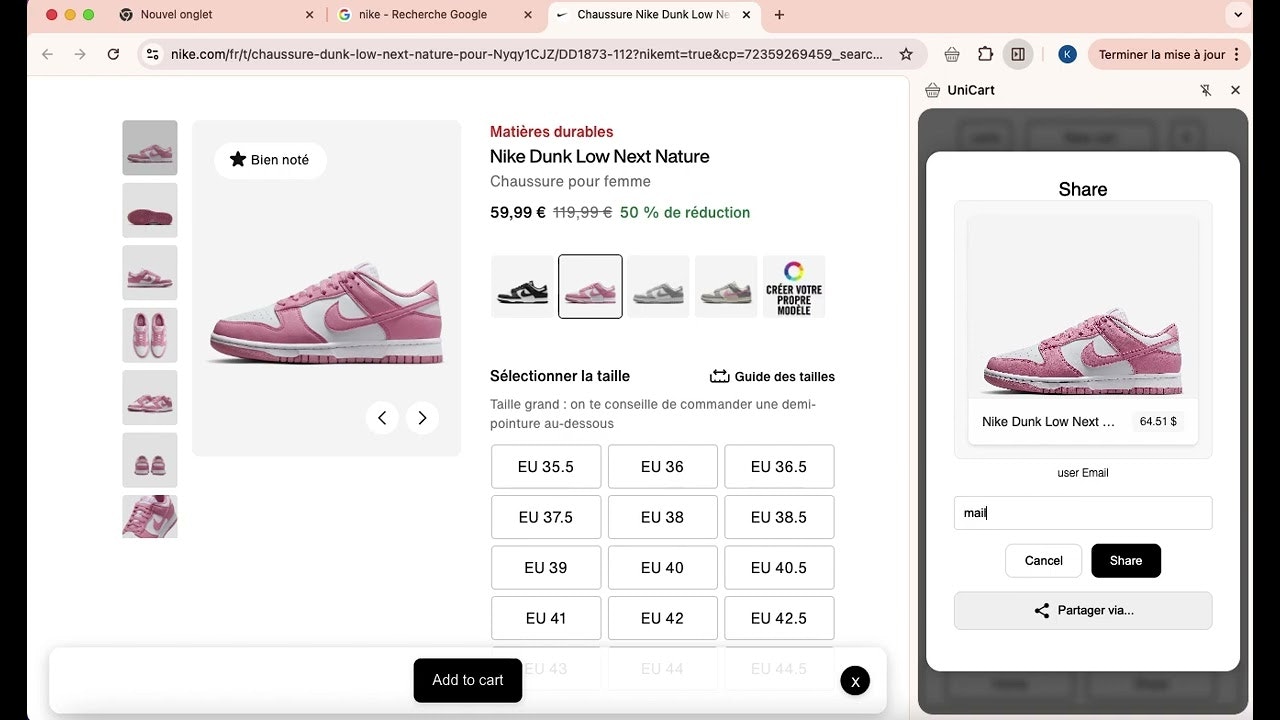
Task: Open site info icon in address bar
Action: 152,54
